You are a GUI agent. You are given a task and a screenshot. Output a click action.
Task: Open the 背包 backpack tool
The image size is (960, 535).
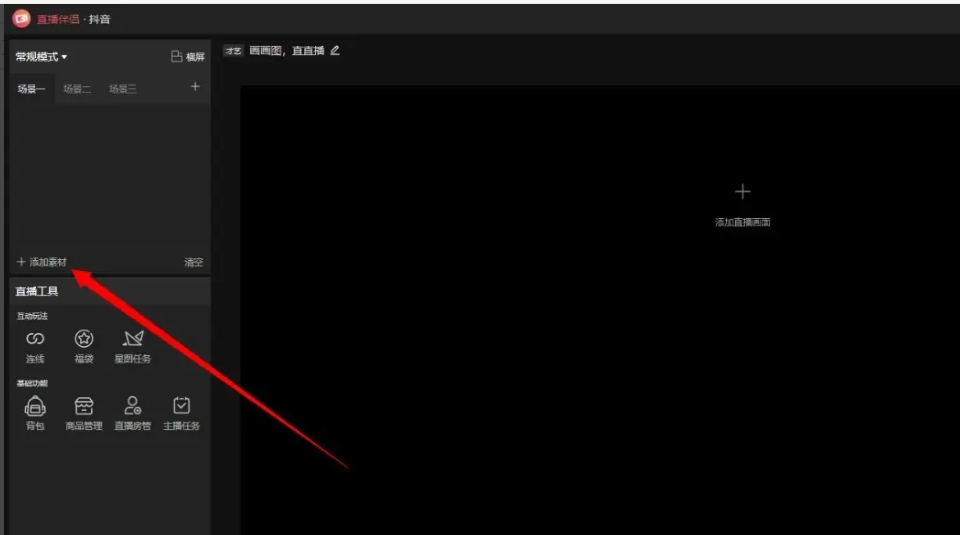tap(35, 407)
